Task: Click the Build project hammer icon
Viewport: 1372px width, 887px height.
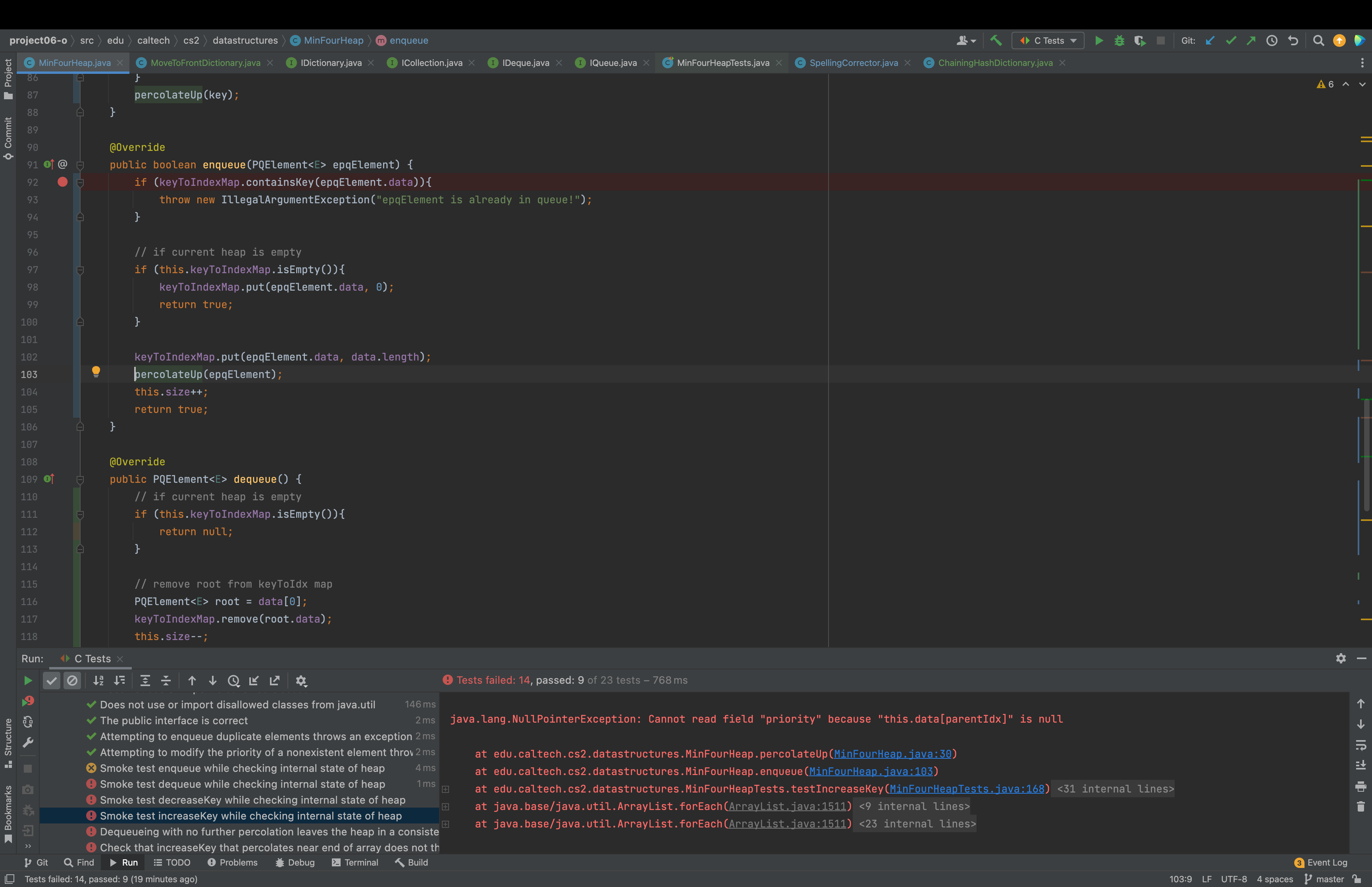Action: click(996, 40)
